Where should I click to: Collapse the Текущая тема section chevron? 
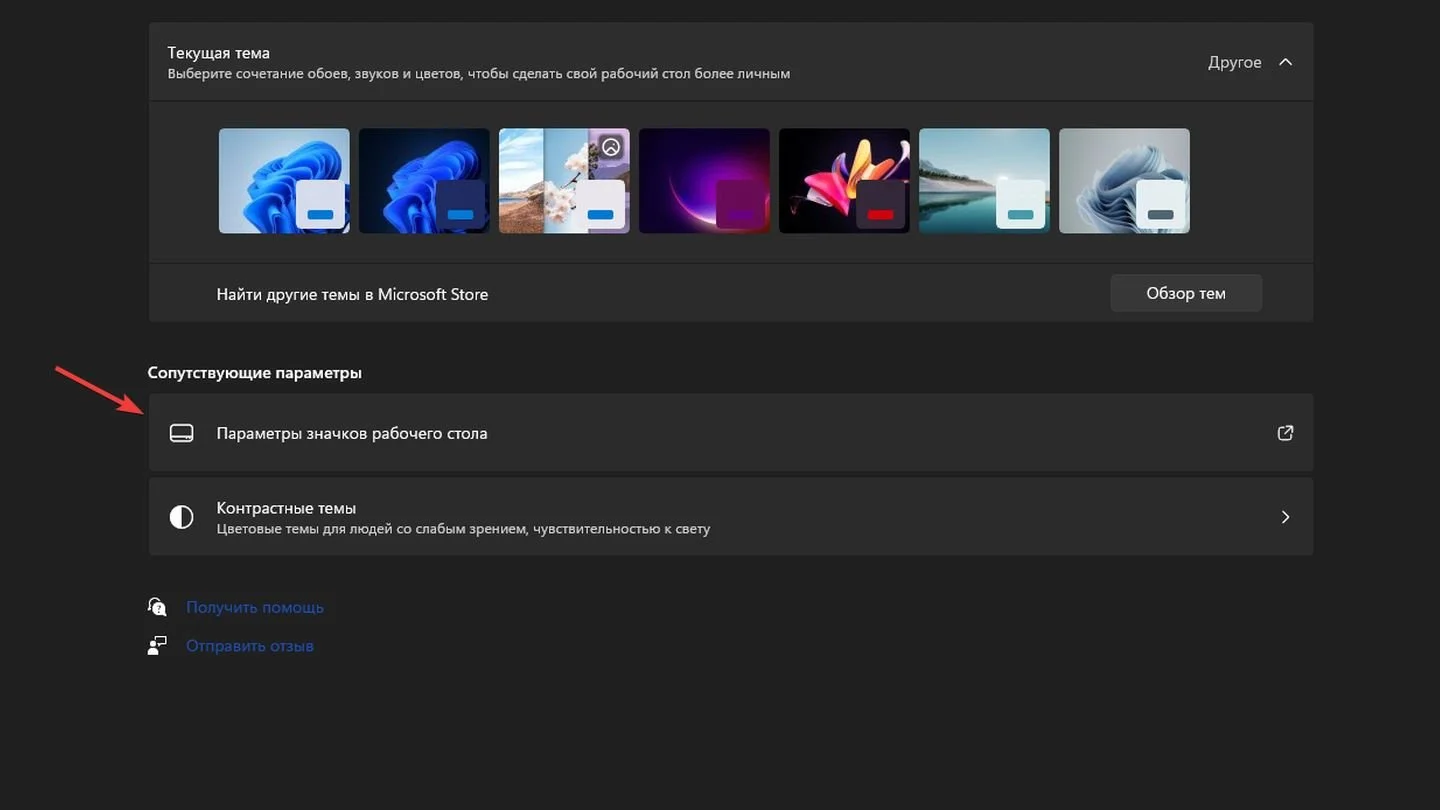[1286, 62]
